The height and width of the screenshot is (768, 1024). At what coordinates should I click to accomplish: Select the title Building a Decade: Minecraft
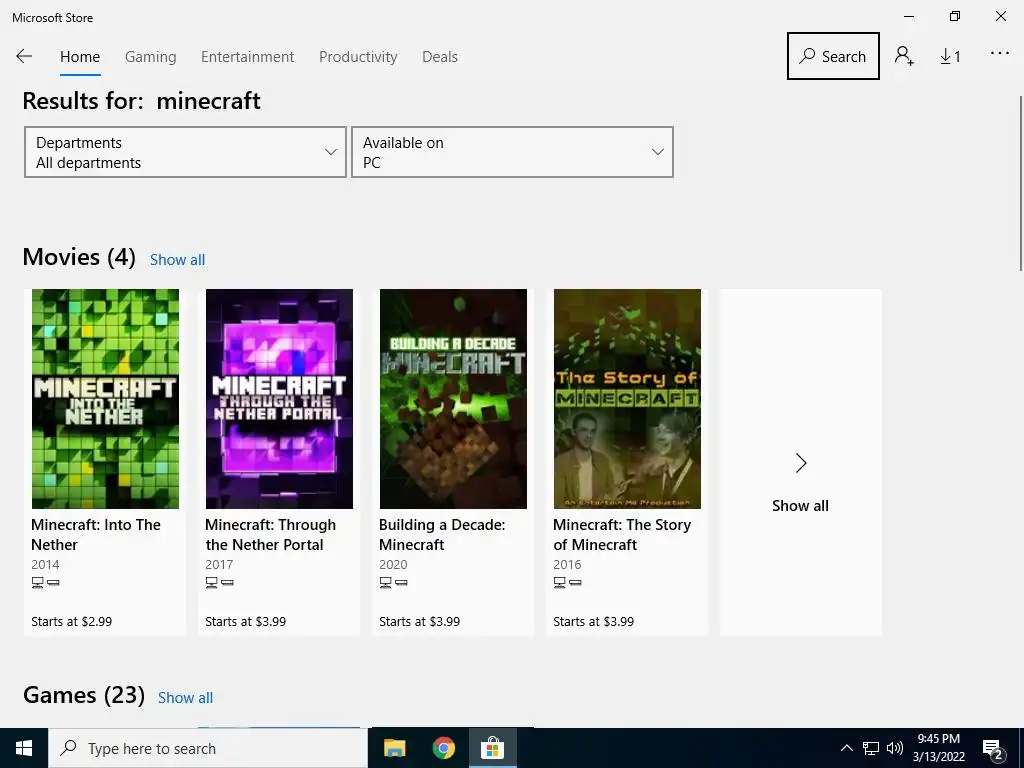coord(442,535)
